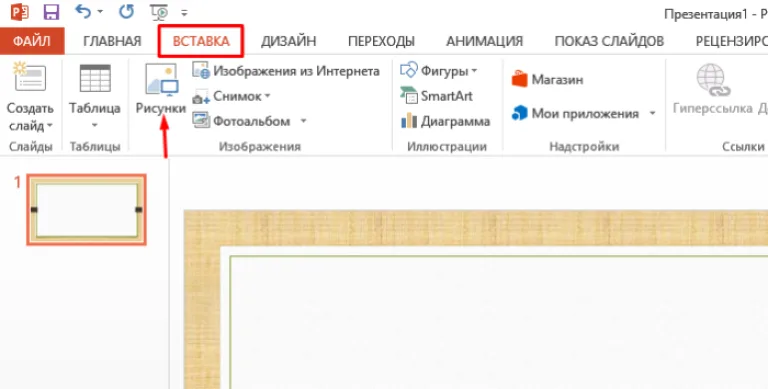The width and height of the screenshot is (768, 389).
Task: Click the Фотоальбом icon
Action: click(x=201, y=120)
